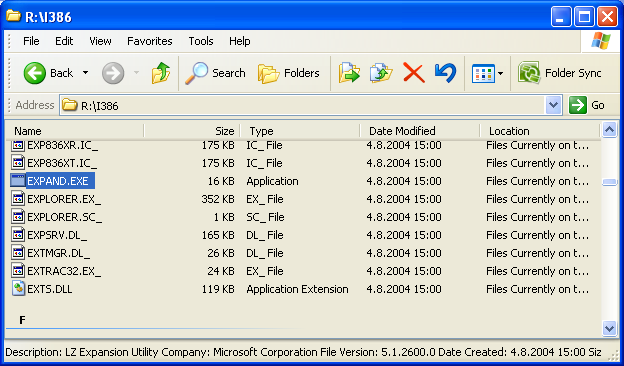624x366 pixels.
Task: Select the EXTRAC32.EX_ file icon
Action: (x=18, y=271)
